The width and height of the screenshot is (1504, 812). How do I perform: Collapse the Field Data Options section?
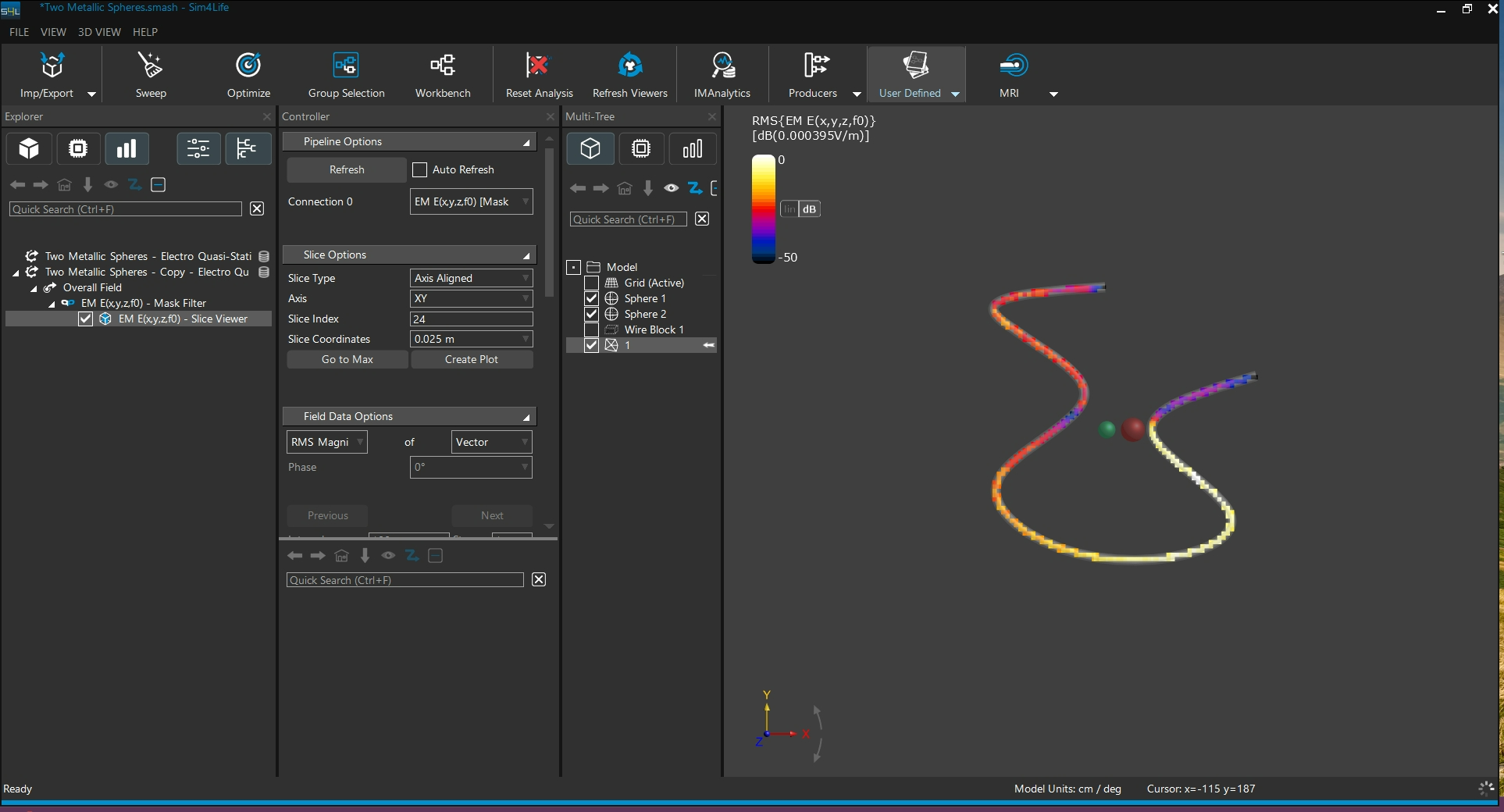click(526, 417)
